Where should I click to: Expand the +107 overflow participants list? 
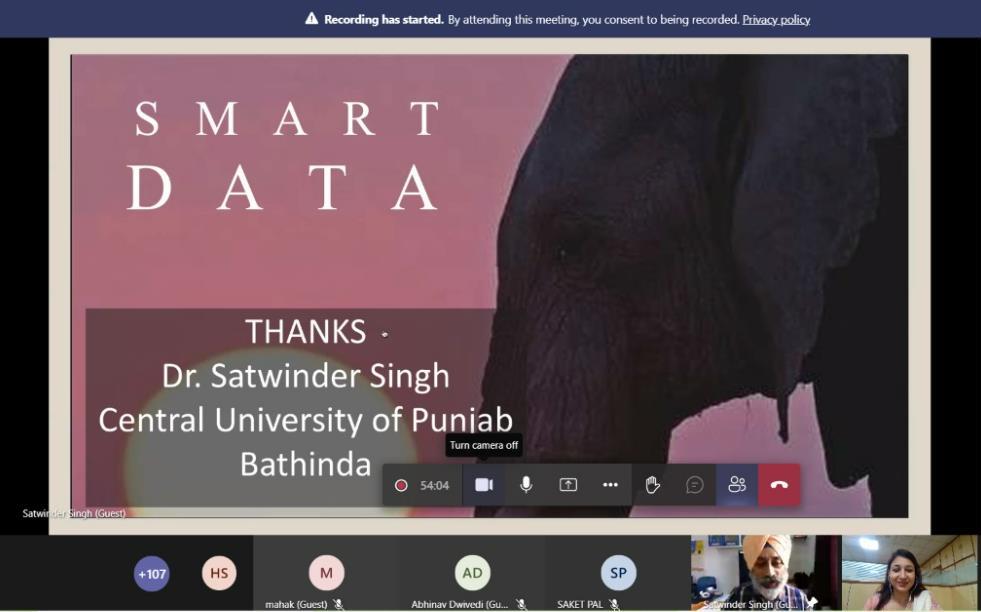pyautogui.click(x=152, y=573)
